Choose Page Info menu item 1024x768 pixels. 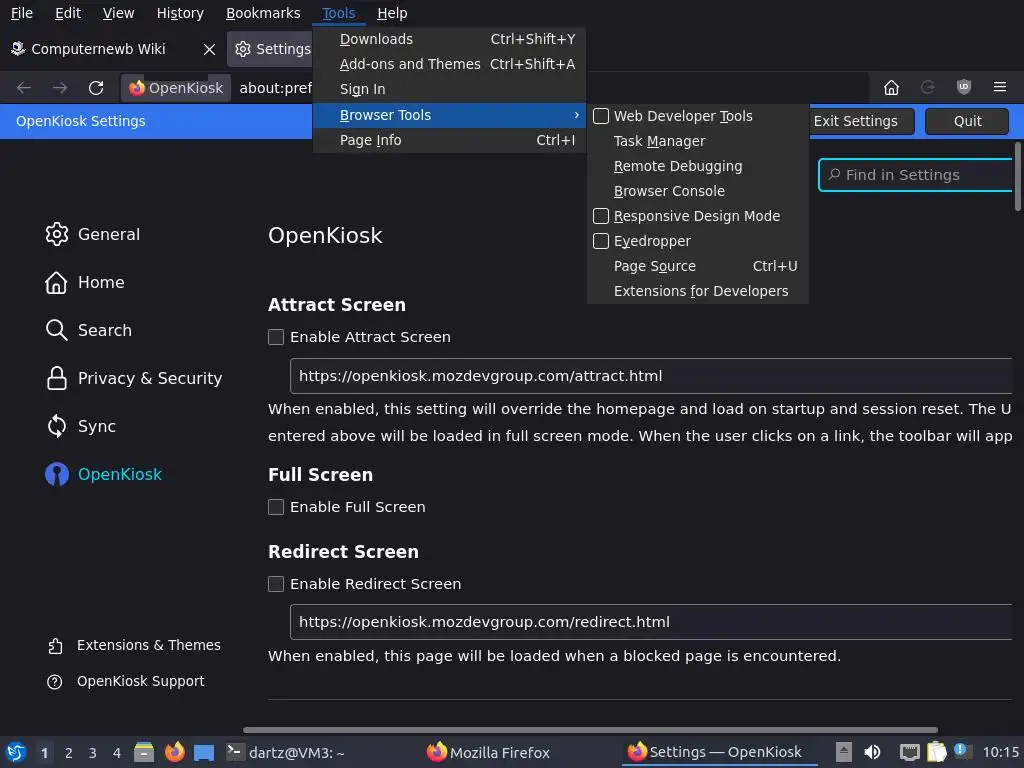pos(449,140)
